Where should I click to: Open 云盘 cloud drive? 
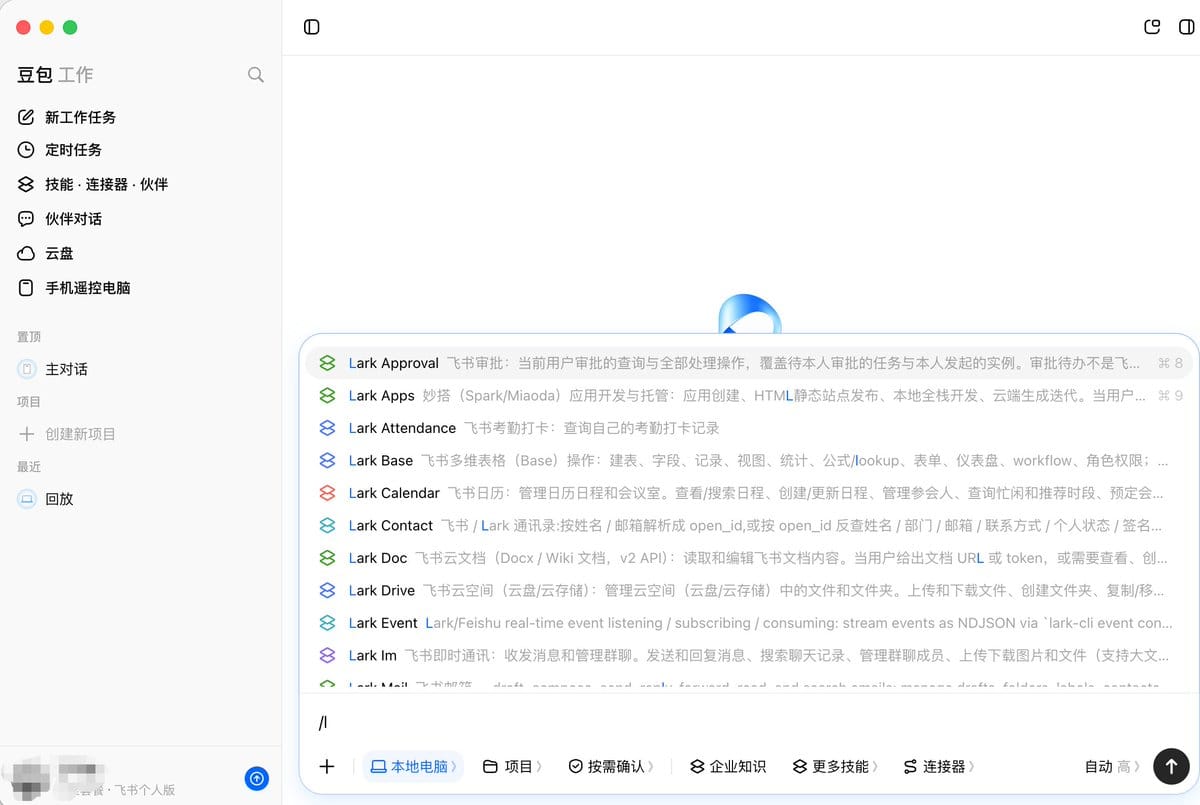tap(140, 253)
